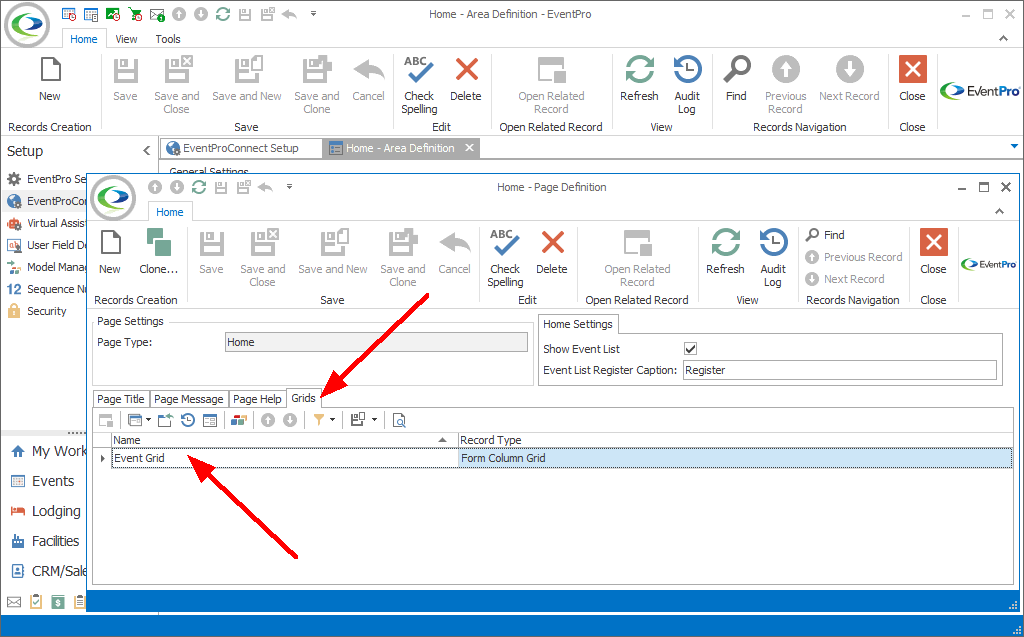Image resolution: width=1024 pixels, height=637 pixels.
Task: Click grid toolbar open related record icon
Action: click(106, 420)
